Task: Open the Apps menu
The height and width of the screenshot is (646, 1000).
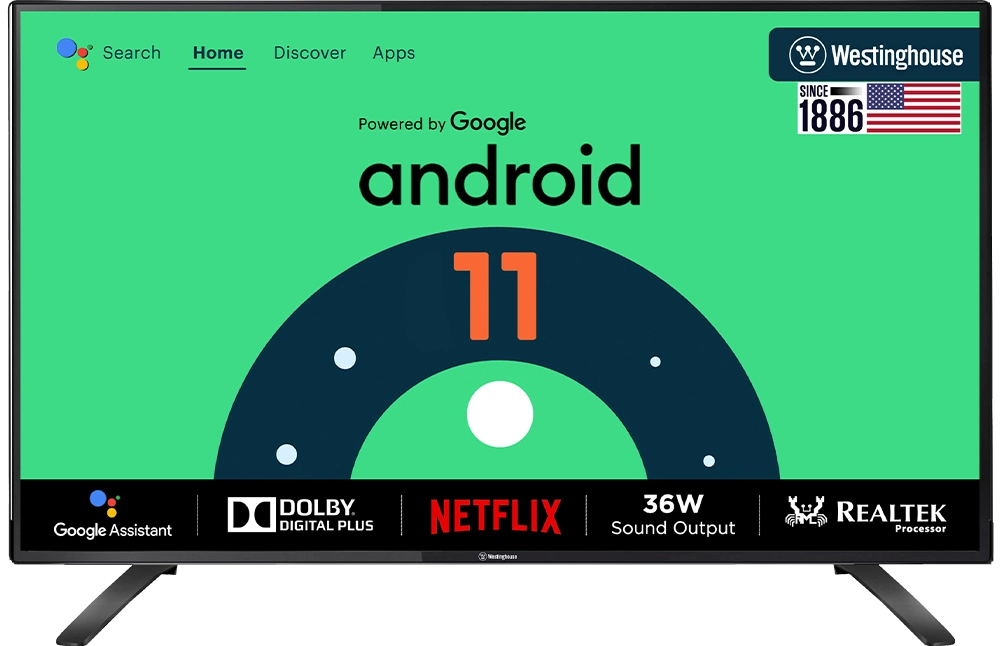Action: tap(393, 53)
